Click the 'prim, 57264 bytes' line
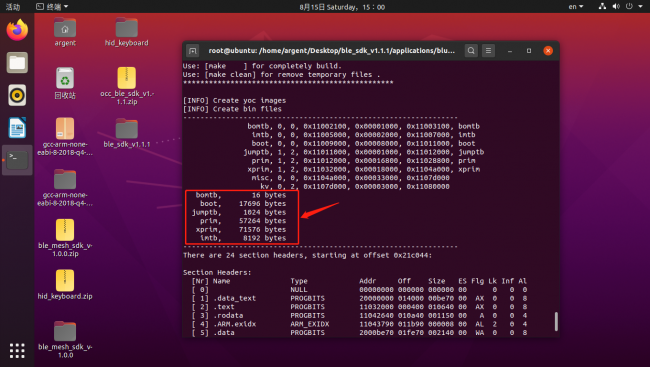Image resolution: width=650 pixels, height=367 pixels. tap(243, 221)
